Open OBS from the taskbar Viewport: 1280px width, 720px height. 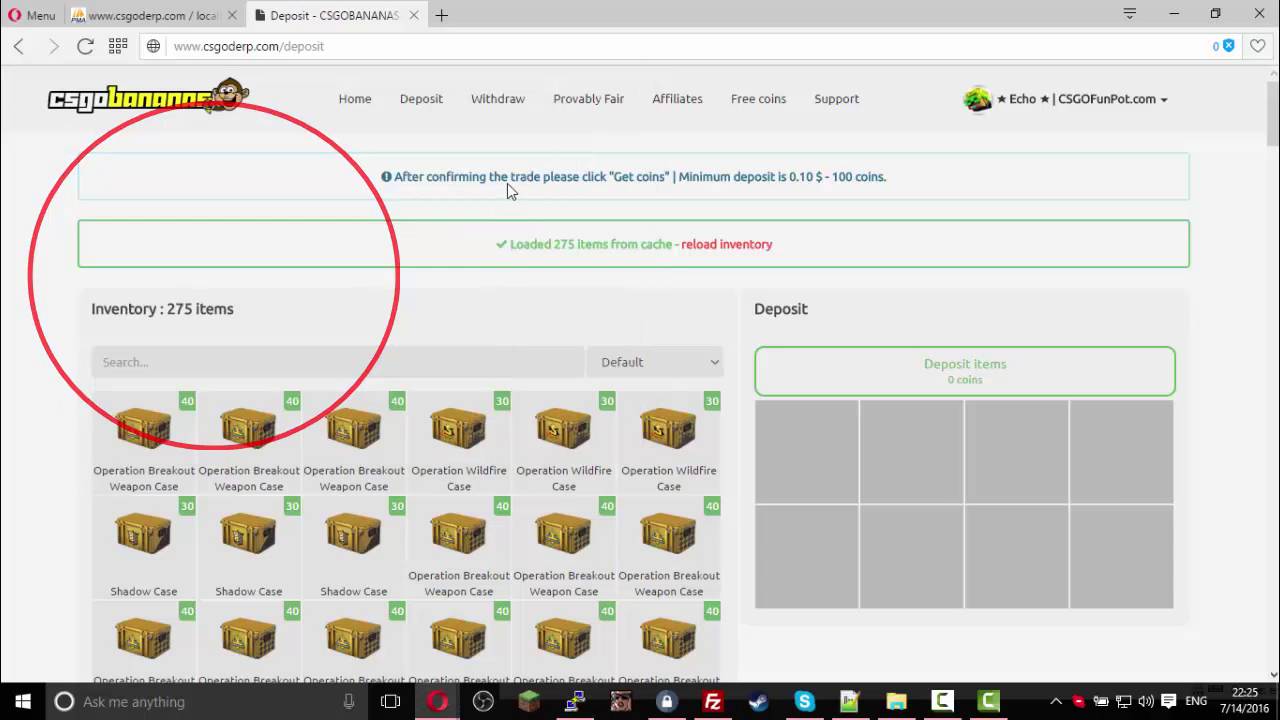point(483,701)
